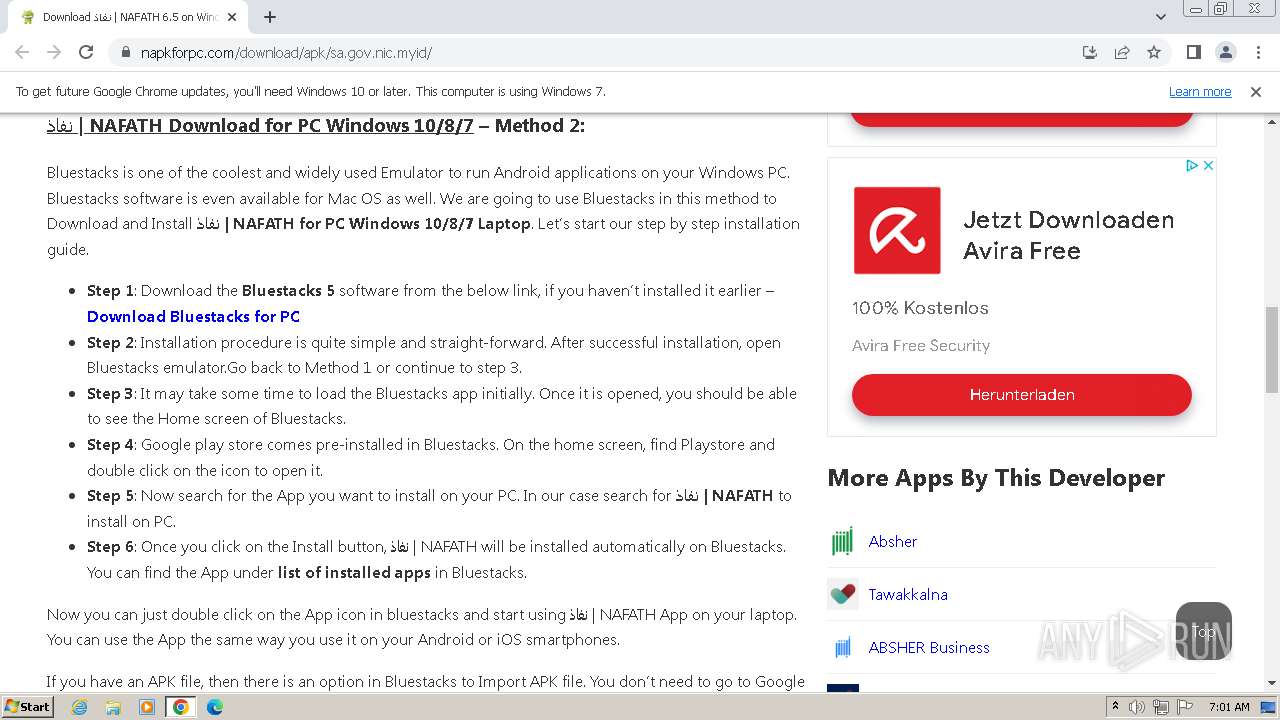
Task: Click the Avira logo in ad
Action: click(897, 230)
